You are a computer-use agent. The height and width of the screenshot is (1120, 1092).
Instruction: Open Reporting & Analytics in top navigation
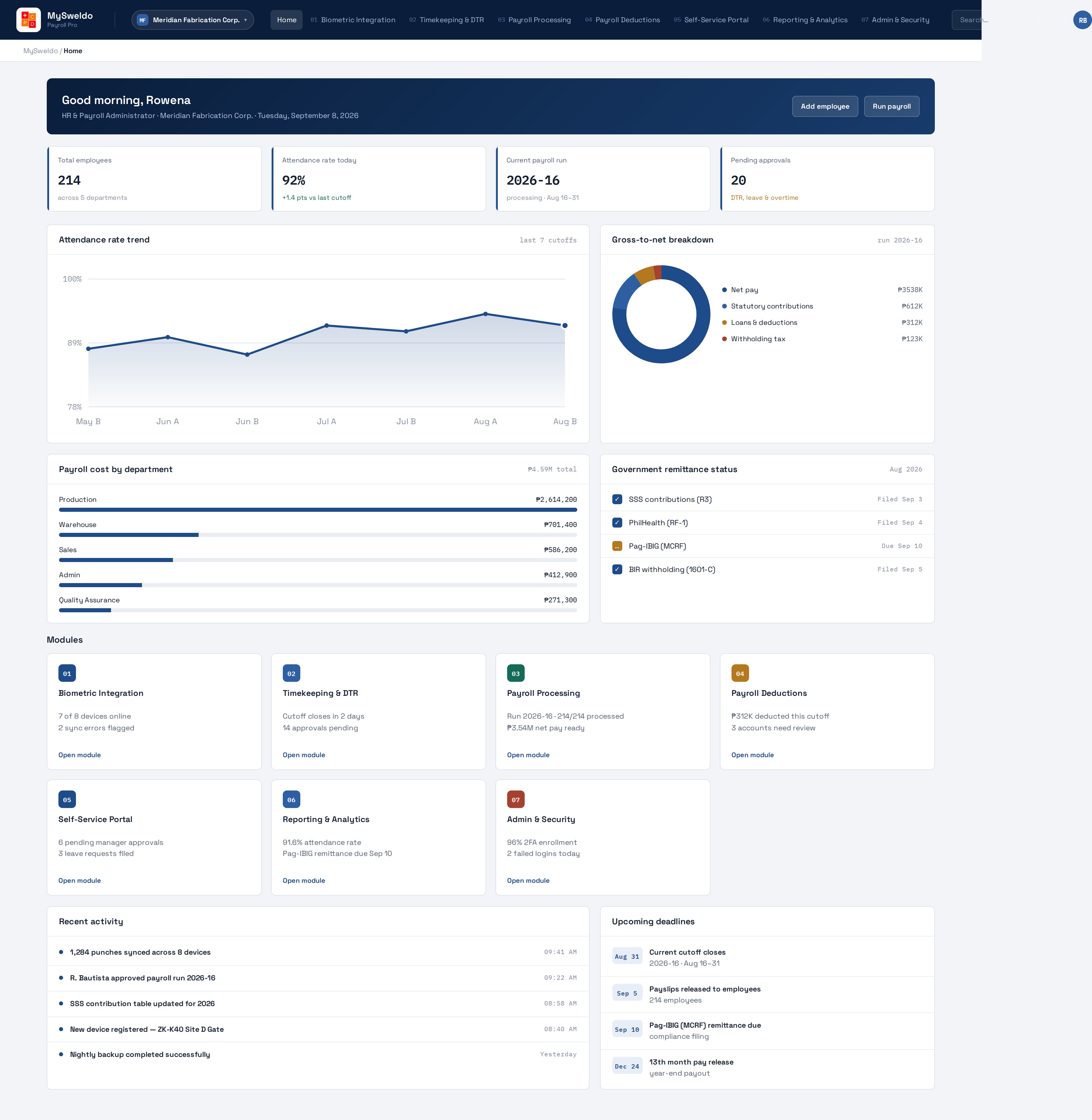tap(805, 20)
